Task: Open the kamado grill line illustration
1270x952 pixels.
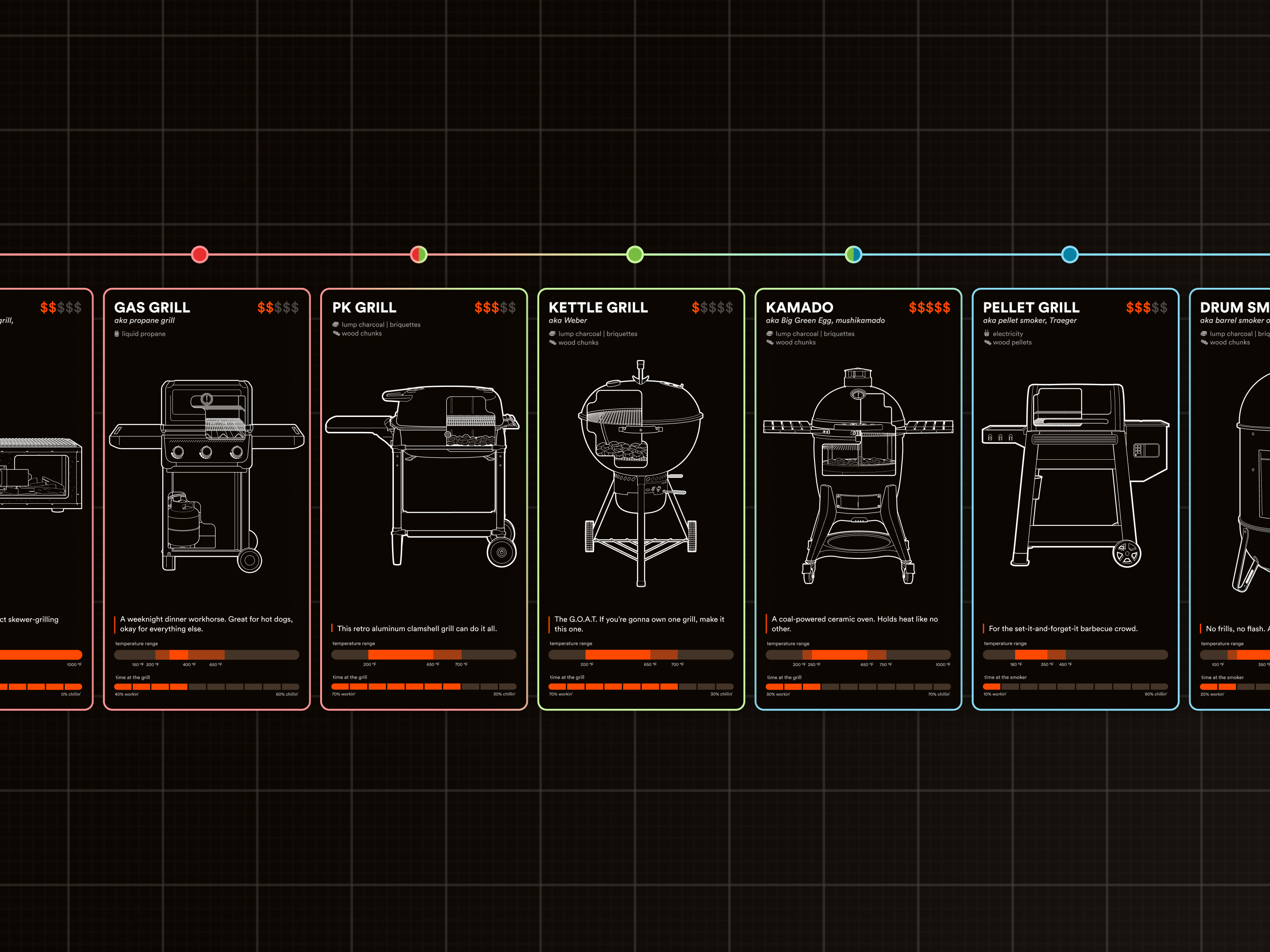Action: pos(858,476)
